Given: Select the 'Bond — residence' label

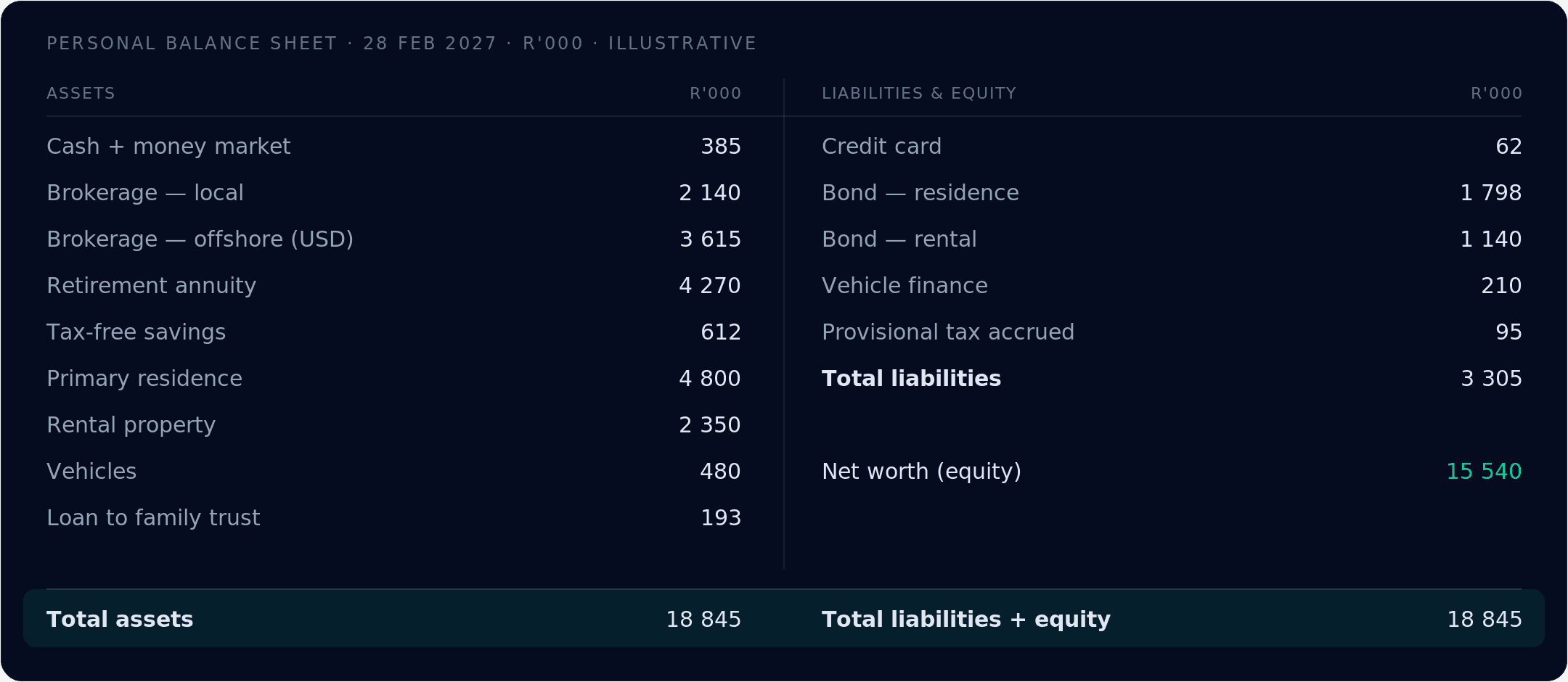Looking at the screenshot, I should [x=920, y=193].
